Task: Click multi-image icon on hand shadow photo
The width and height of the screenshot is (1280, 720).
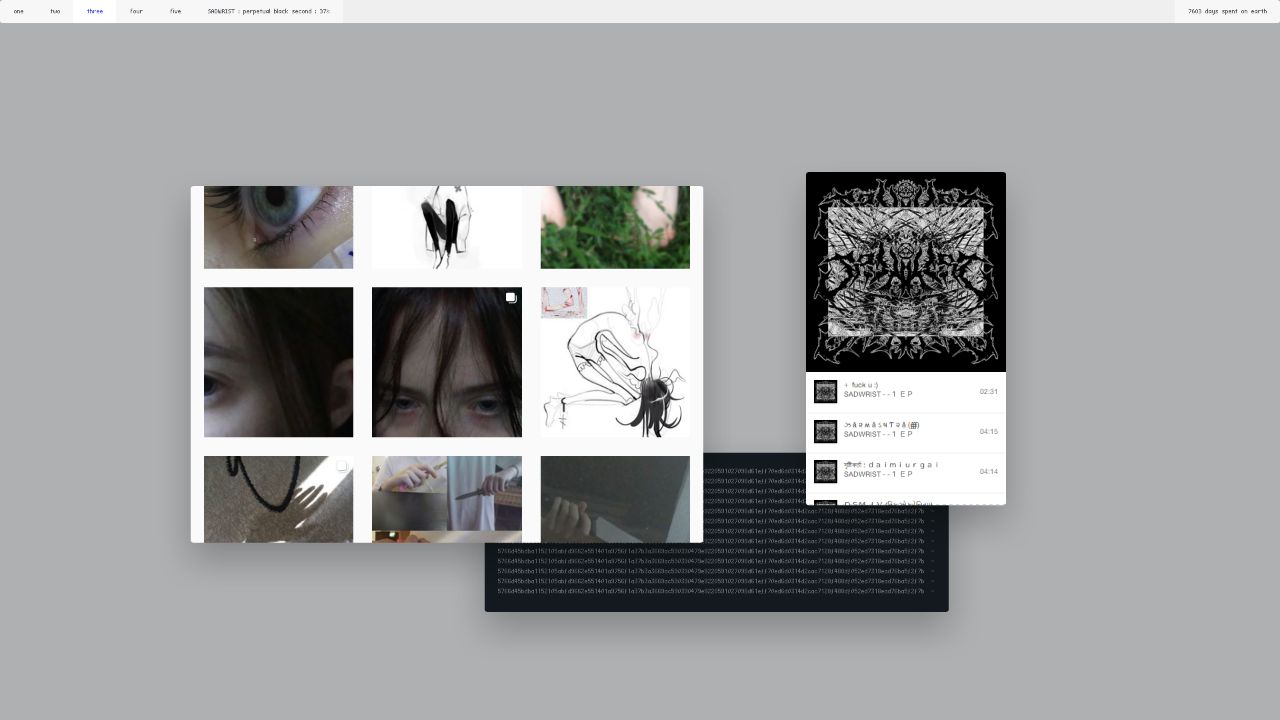Action: (x=342, y=466)
